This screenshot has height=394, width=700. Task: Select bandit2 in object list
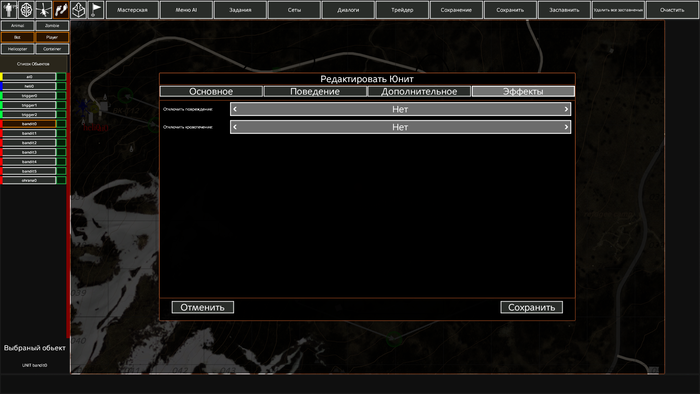tap(29, 143)
